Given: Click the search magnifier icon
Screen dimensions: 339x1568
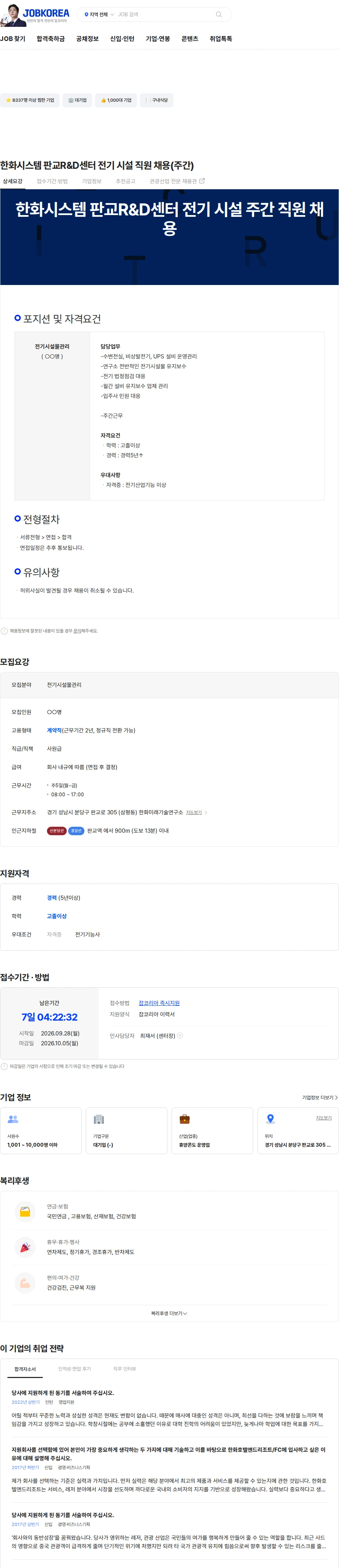Looking at the screenshot, I should [219, 14].
